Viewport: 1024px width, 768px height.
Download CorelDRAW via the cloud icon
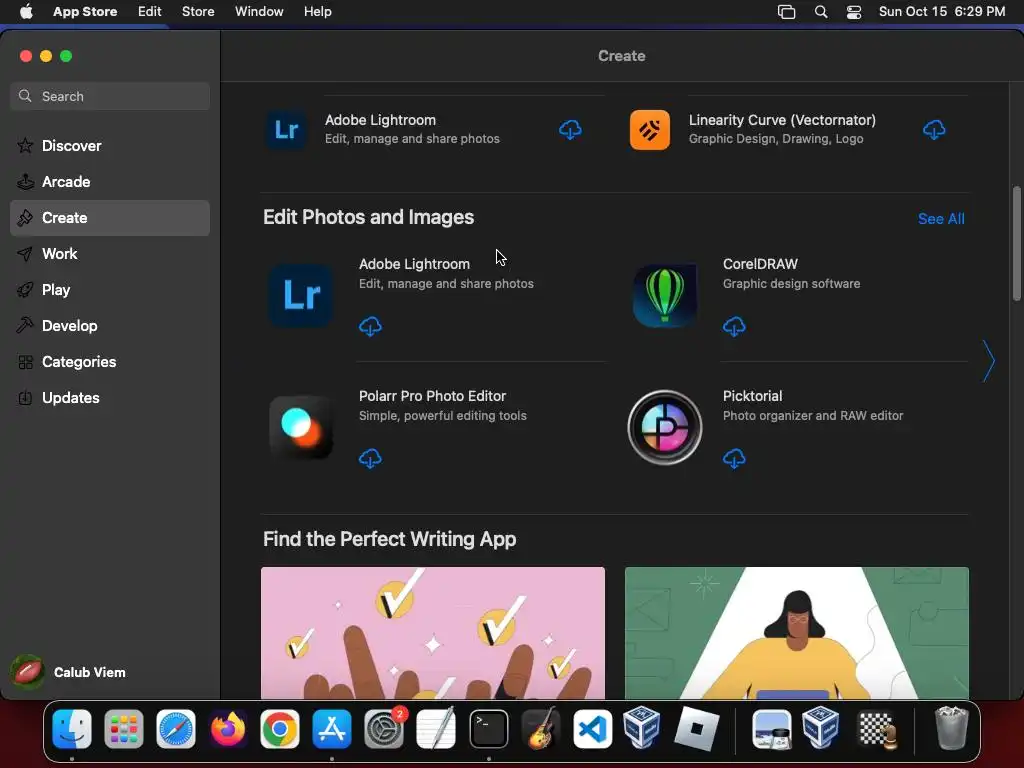point(734,327)
